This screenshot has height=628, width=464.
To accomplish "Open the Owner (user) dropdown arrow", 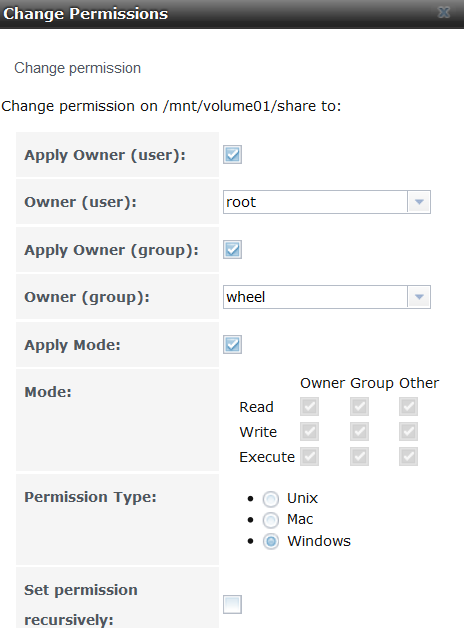I will click(419, 202).
